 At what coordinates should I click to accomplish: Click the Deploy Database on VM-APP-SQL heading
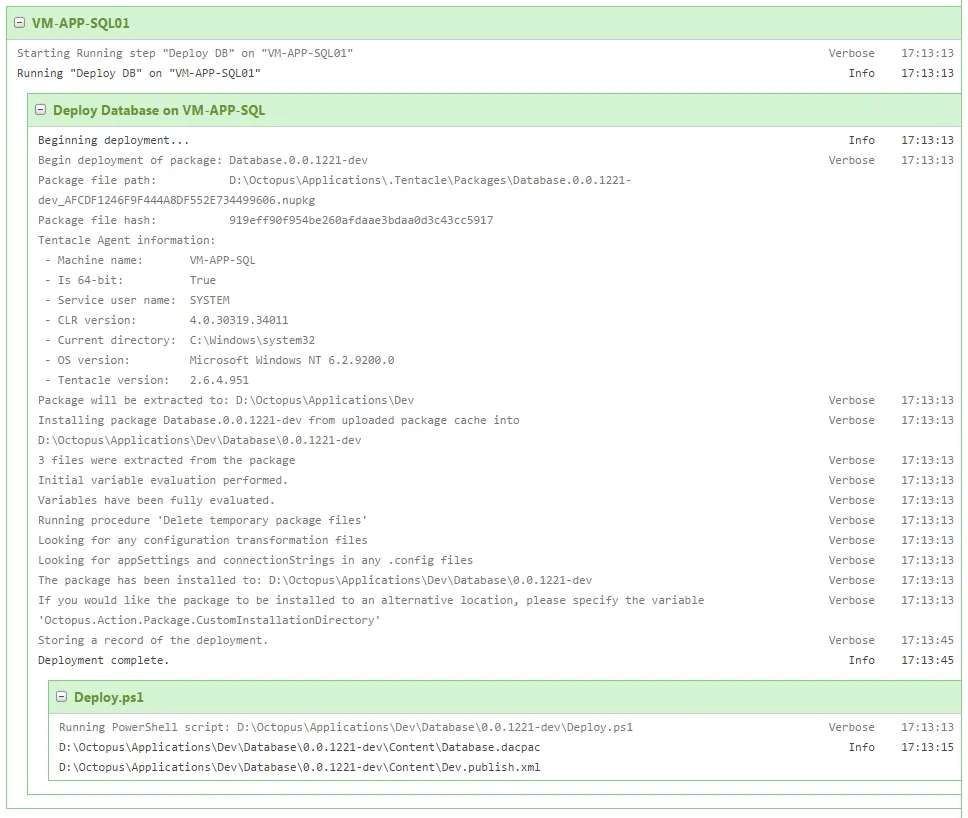pos(159,110)
